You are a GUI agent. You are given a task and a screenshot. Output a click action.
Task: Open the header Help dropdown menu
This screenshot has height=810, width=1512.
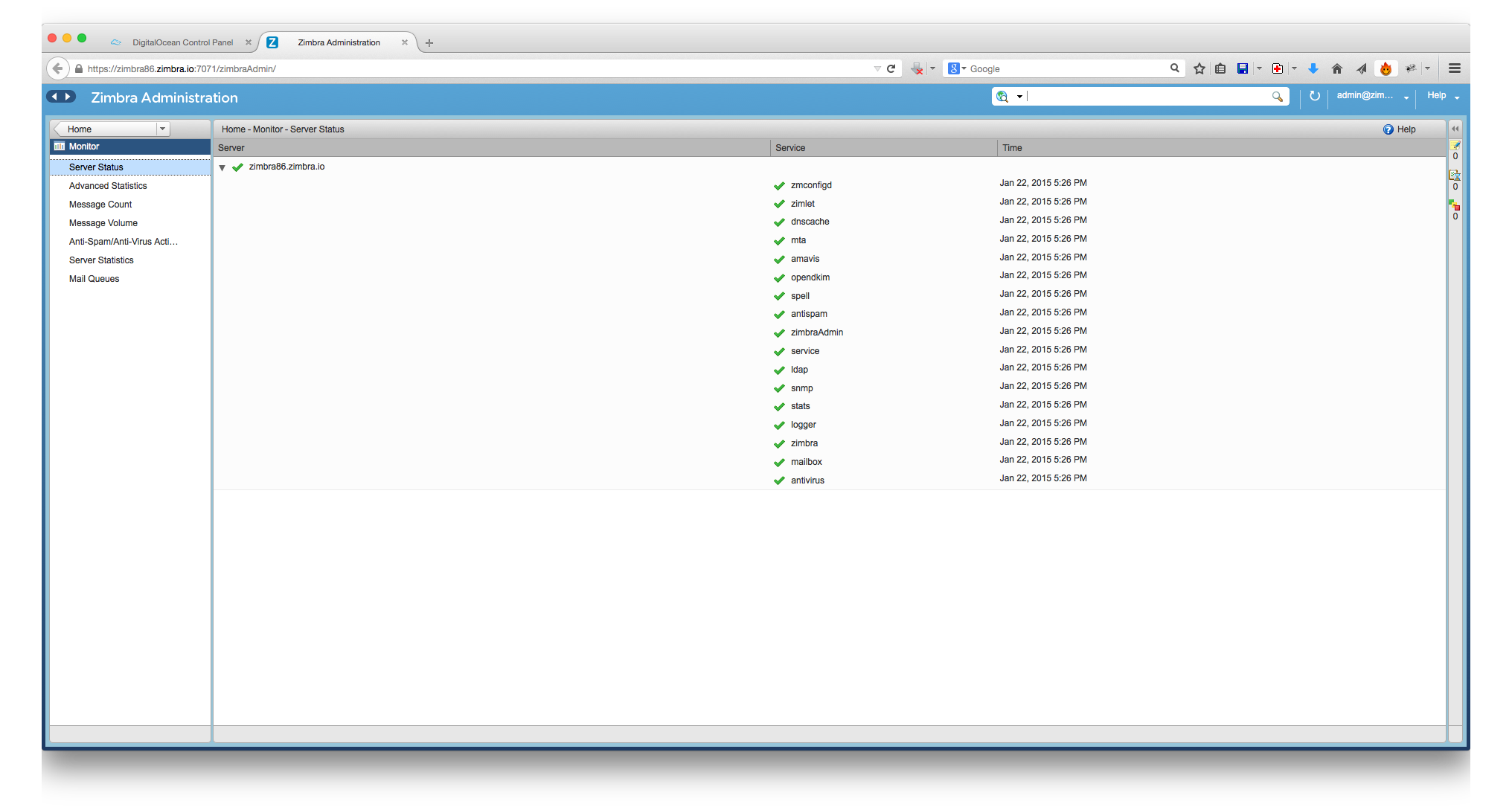click(x=1456, y=97)
